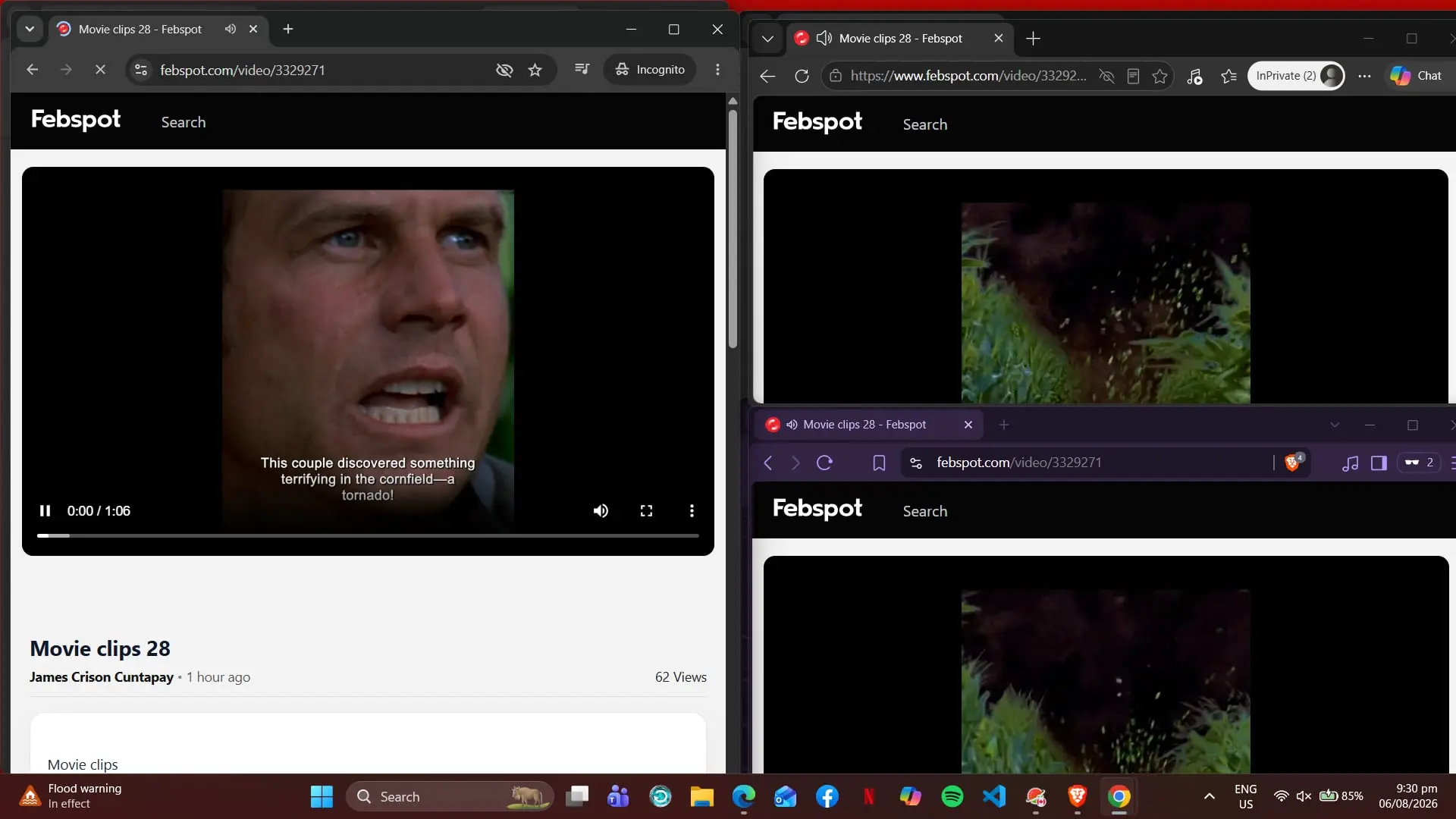
Task: Go back in the Brave window
Action: (x=768, y=463)
